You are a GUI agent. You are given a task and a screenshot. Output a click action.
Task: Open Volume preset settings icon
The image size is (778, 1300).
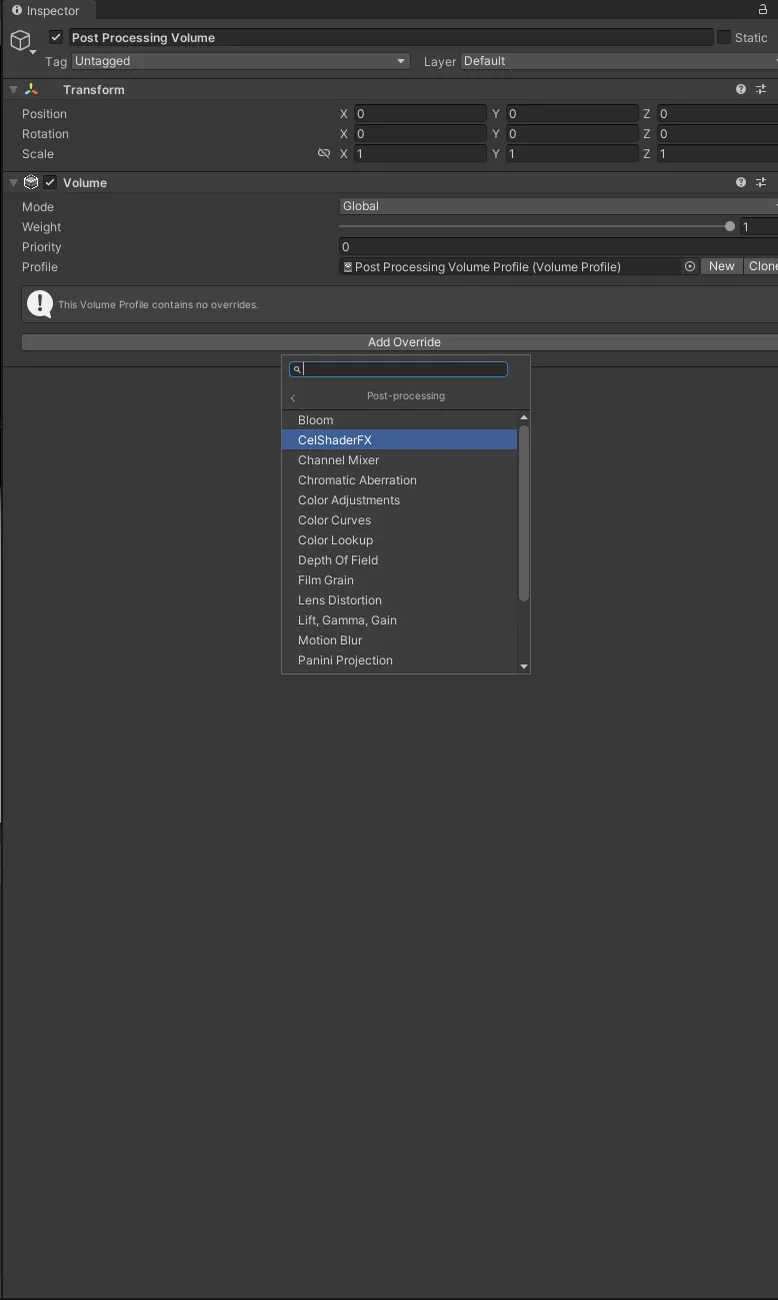coord(761,182)
